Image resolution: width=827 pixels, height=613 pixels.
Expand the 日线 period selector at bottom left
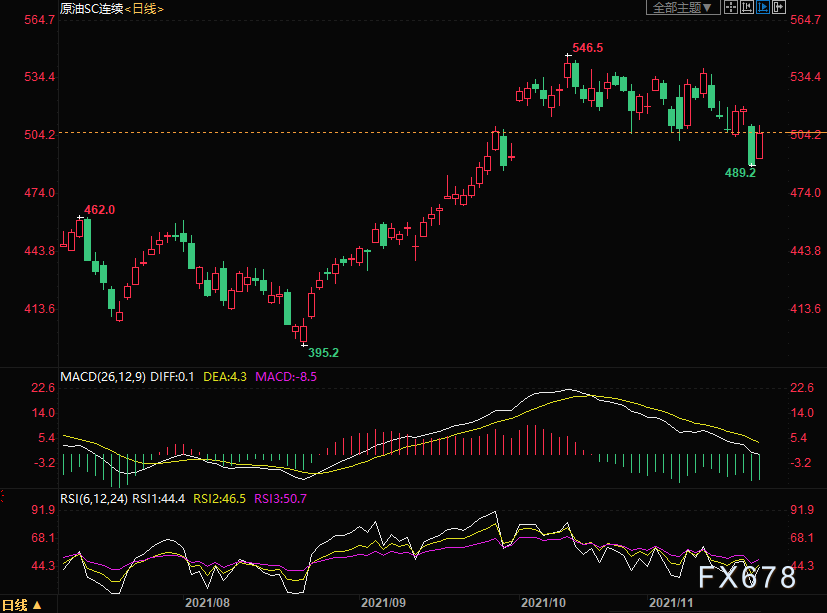click(x=22, y=605)
